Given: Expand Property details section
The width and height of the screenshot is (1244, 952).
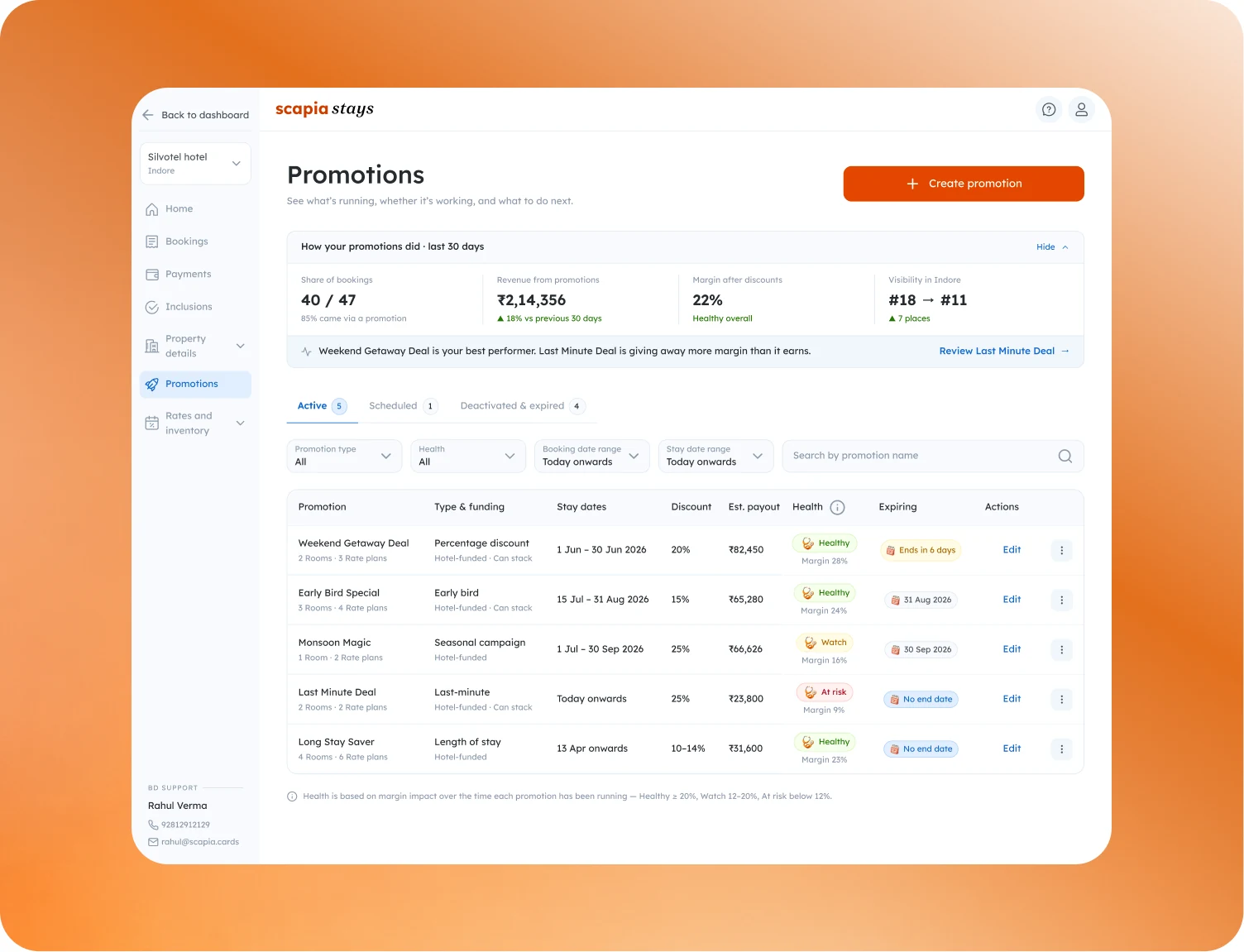Looking at the screenshot, I should tap(195, 346).
